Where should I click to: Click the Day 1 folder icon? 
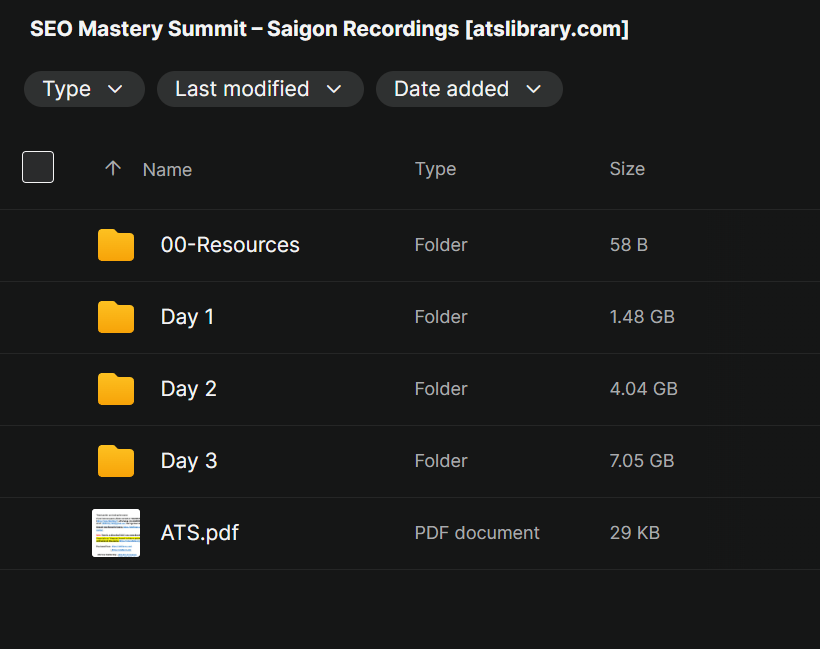tap(116, 317)
